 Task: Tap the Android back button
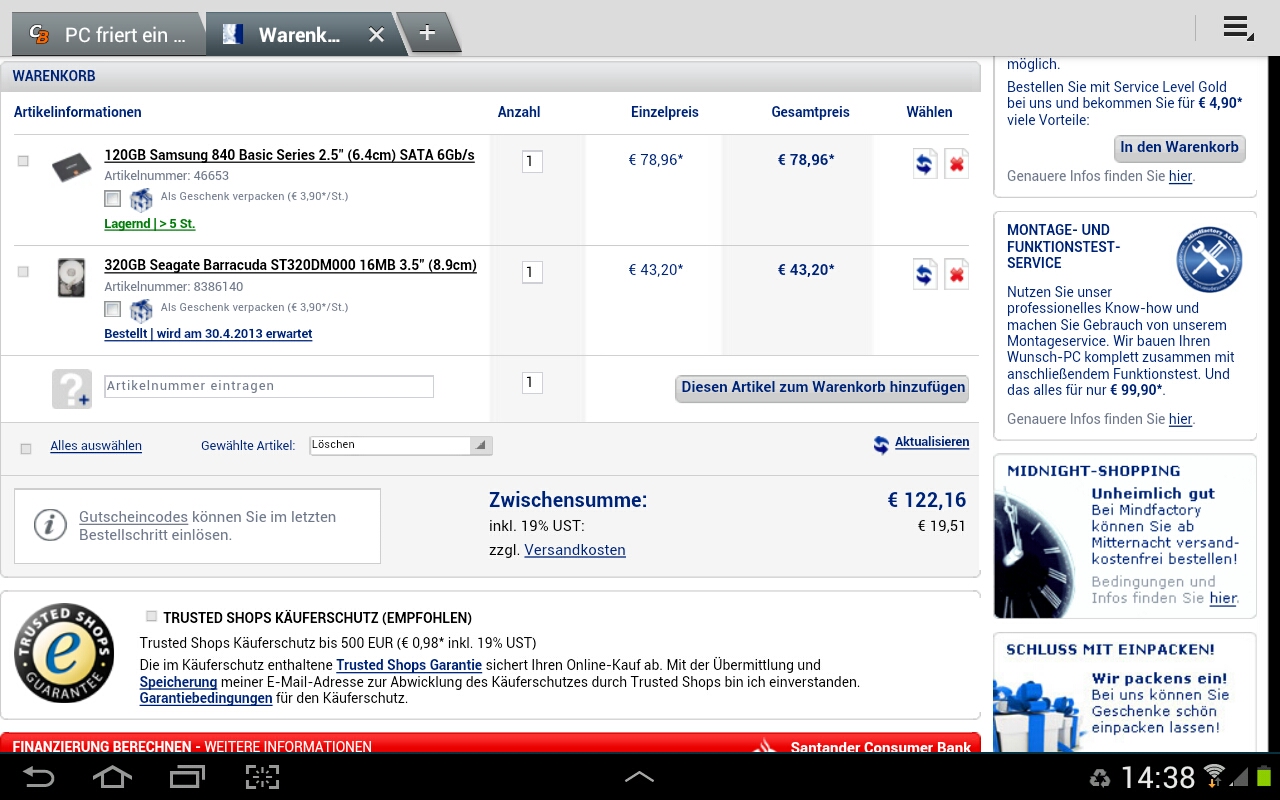click(x=39, y=777)
